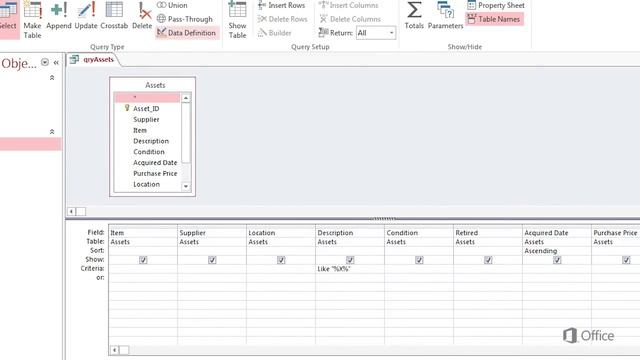Image resolution: width=640 pixels, height=360 pixels.
Task: Click the Select query type icon
Action: point(8,20)
